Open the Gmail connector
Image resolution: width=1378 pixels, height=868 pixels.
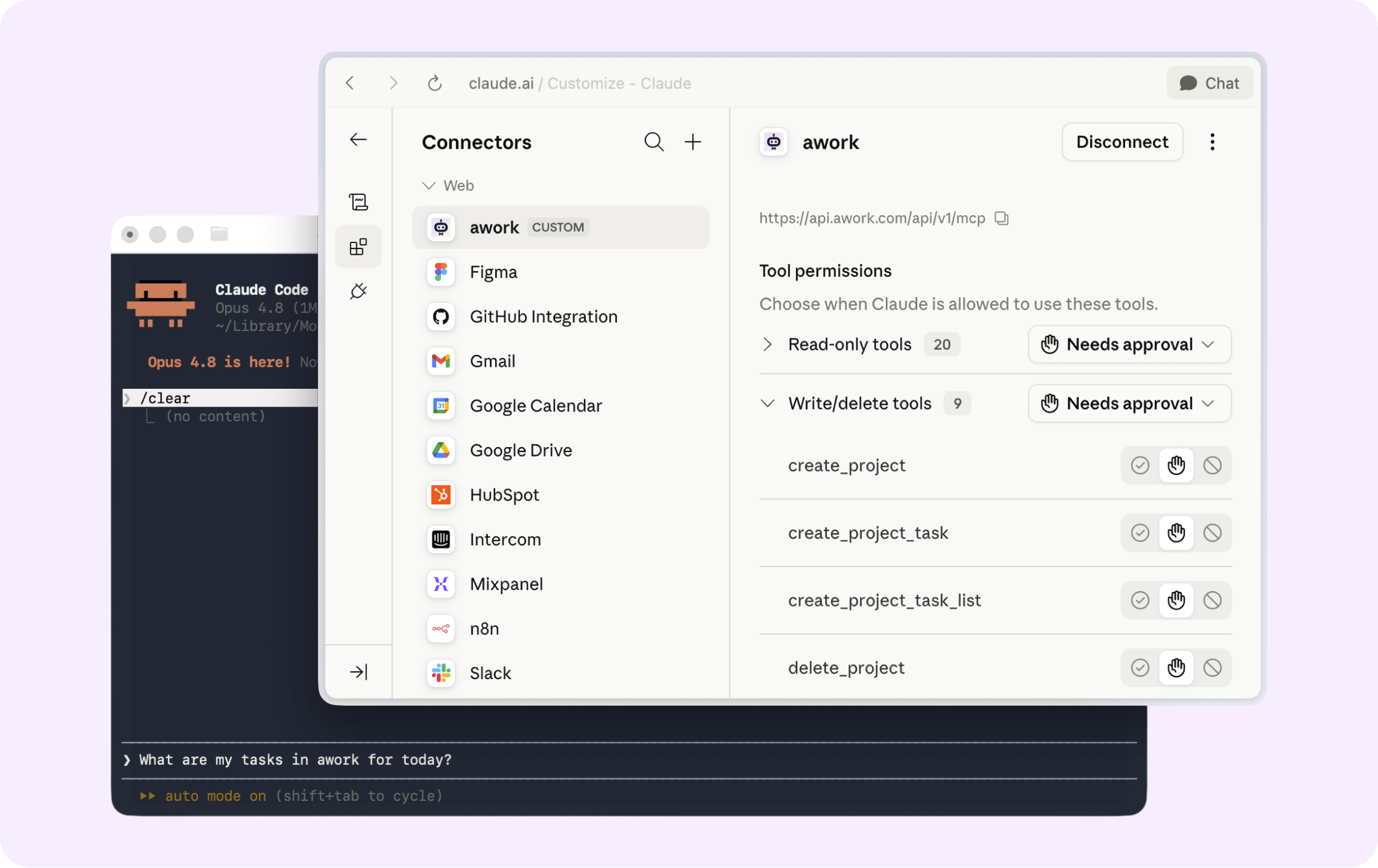(560, 361)
